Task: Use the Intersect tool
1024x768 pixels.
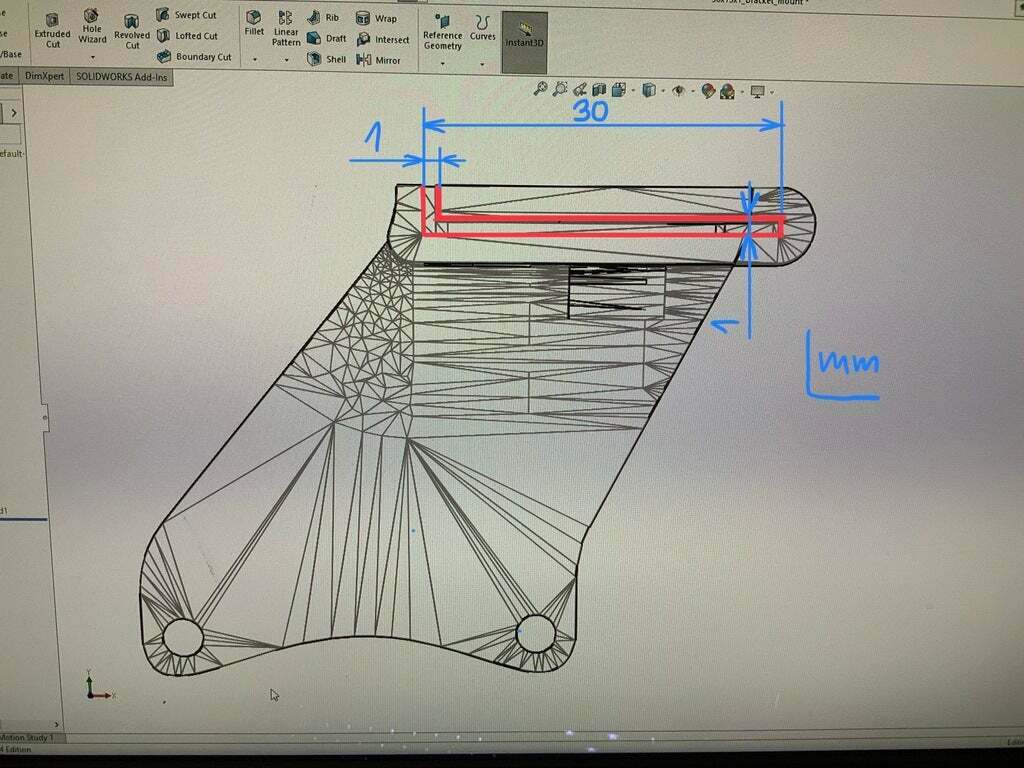Action: tap(383, 39)
